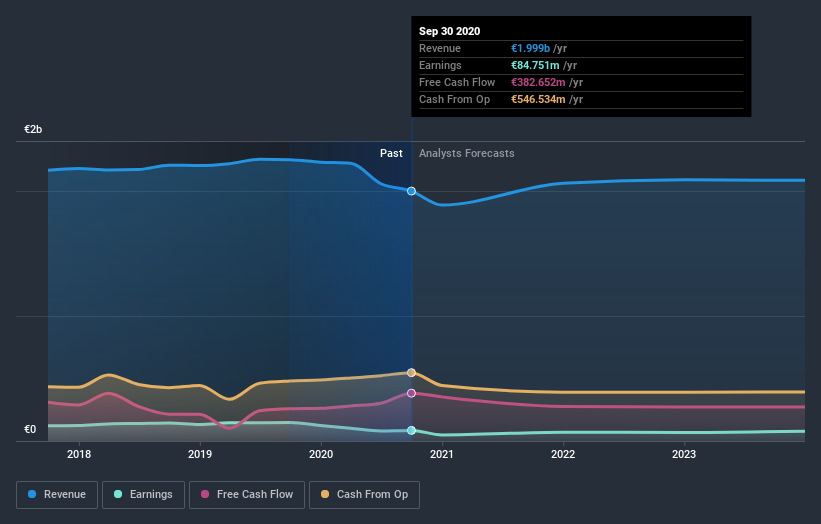
Task: Select the Revenue data point at Sep 2020
Action: point(412,191)
